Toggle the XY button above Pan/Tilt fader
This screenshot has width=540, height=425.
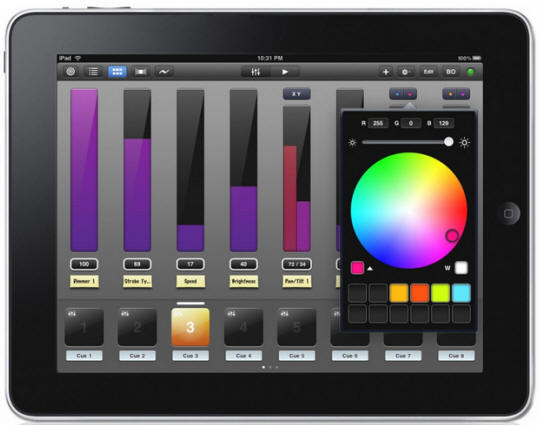pos(297,94)
